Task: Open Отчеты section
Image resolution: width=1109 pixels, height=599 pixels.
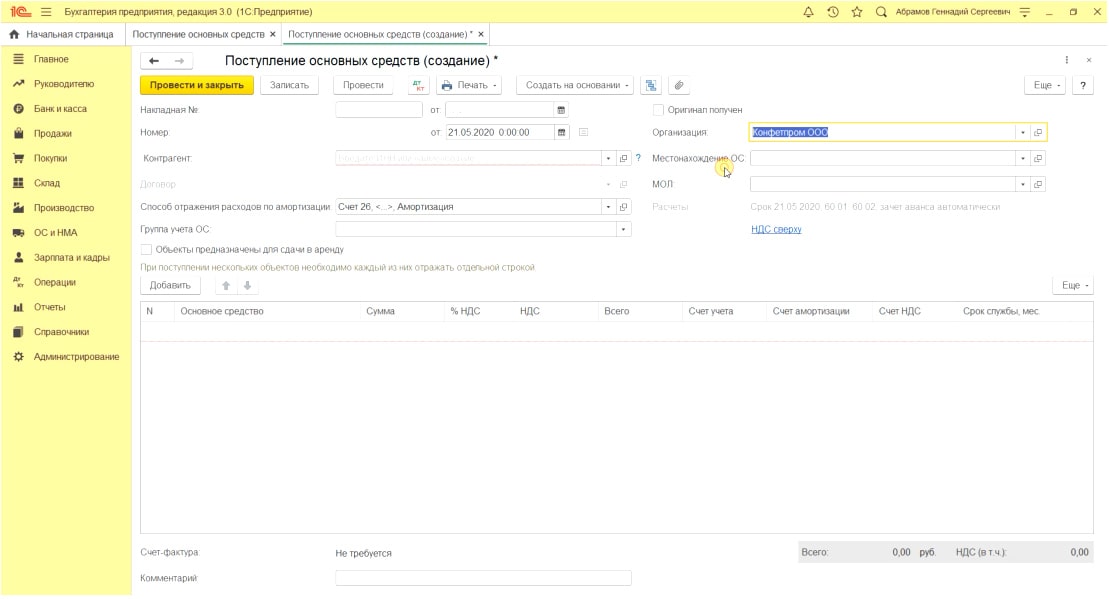Action: [x=50, y=307]
